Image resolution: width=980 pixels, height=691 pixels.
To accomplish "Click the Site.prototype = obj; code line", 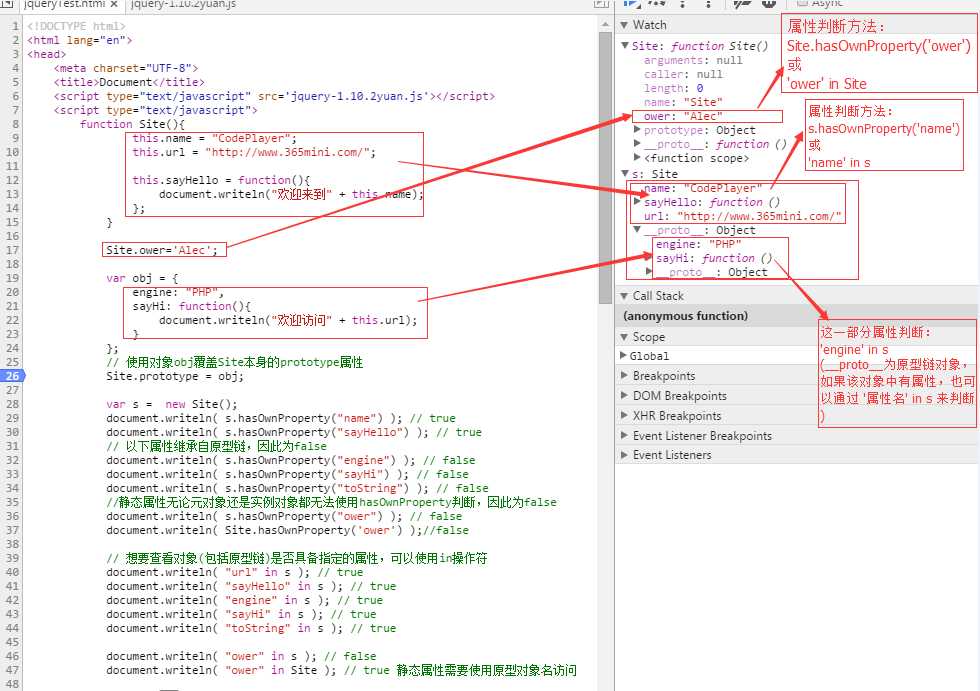I will click(x=175, y=376).
